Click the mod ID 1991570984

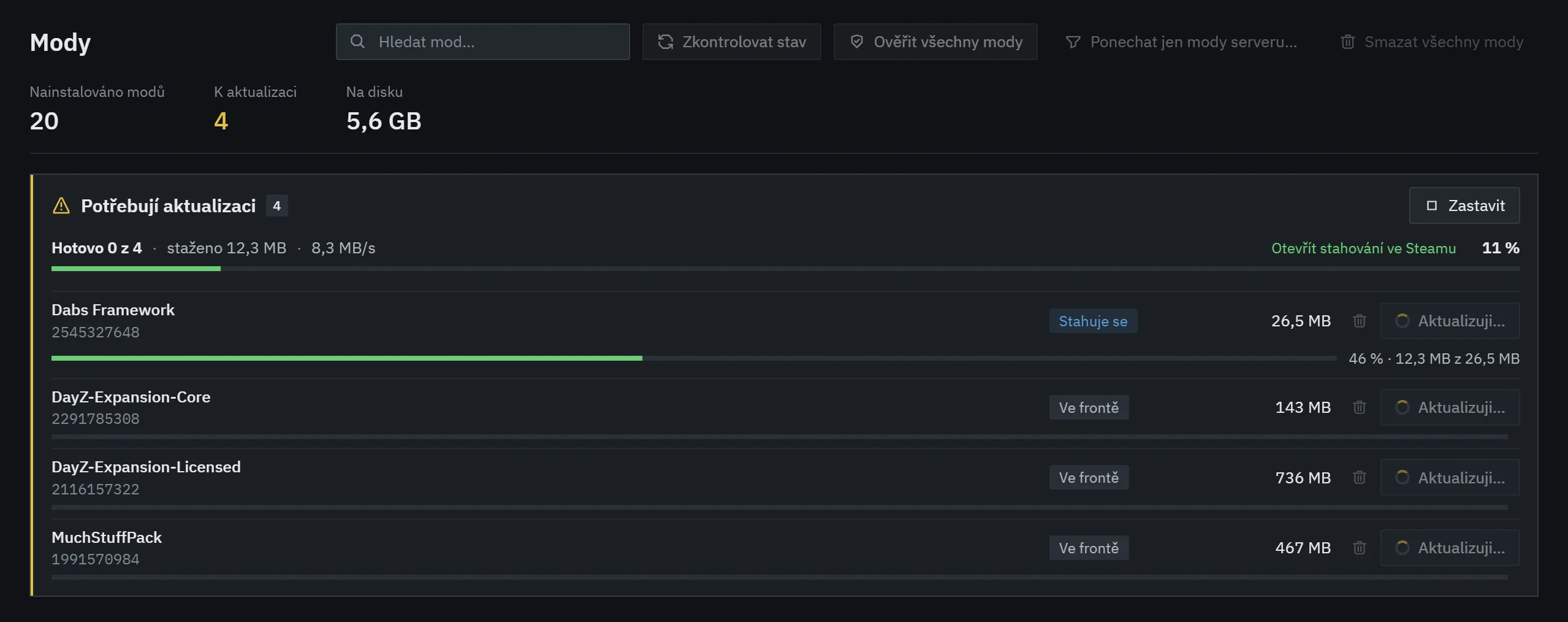pos(96,559)
